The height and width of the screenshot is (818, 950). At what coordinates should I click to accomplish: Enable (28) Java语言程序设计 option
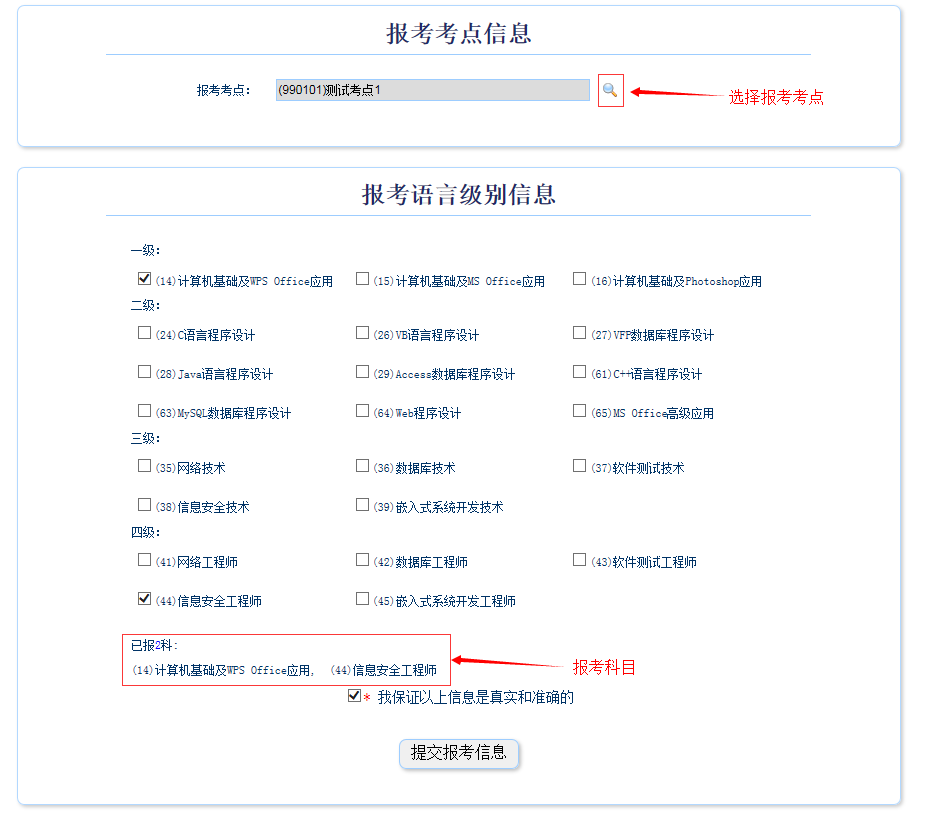pyautogui.click(x=145, y=372)
